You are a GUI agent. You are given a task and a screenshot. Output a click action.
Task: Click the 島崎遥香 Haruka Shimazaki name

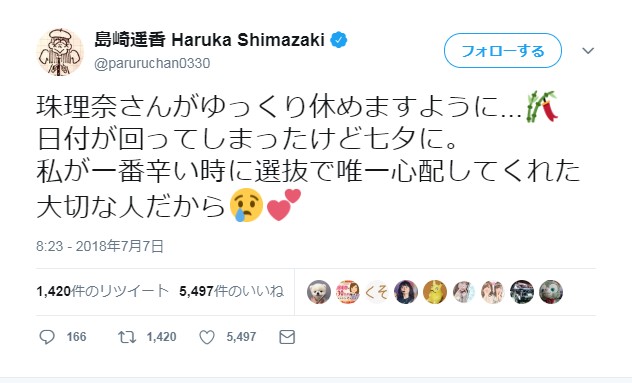pos(210,40)
